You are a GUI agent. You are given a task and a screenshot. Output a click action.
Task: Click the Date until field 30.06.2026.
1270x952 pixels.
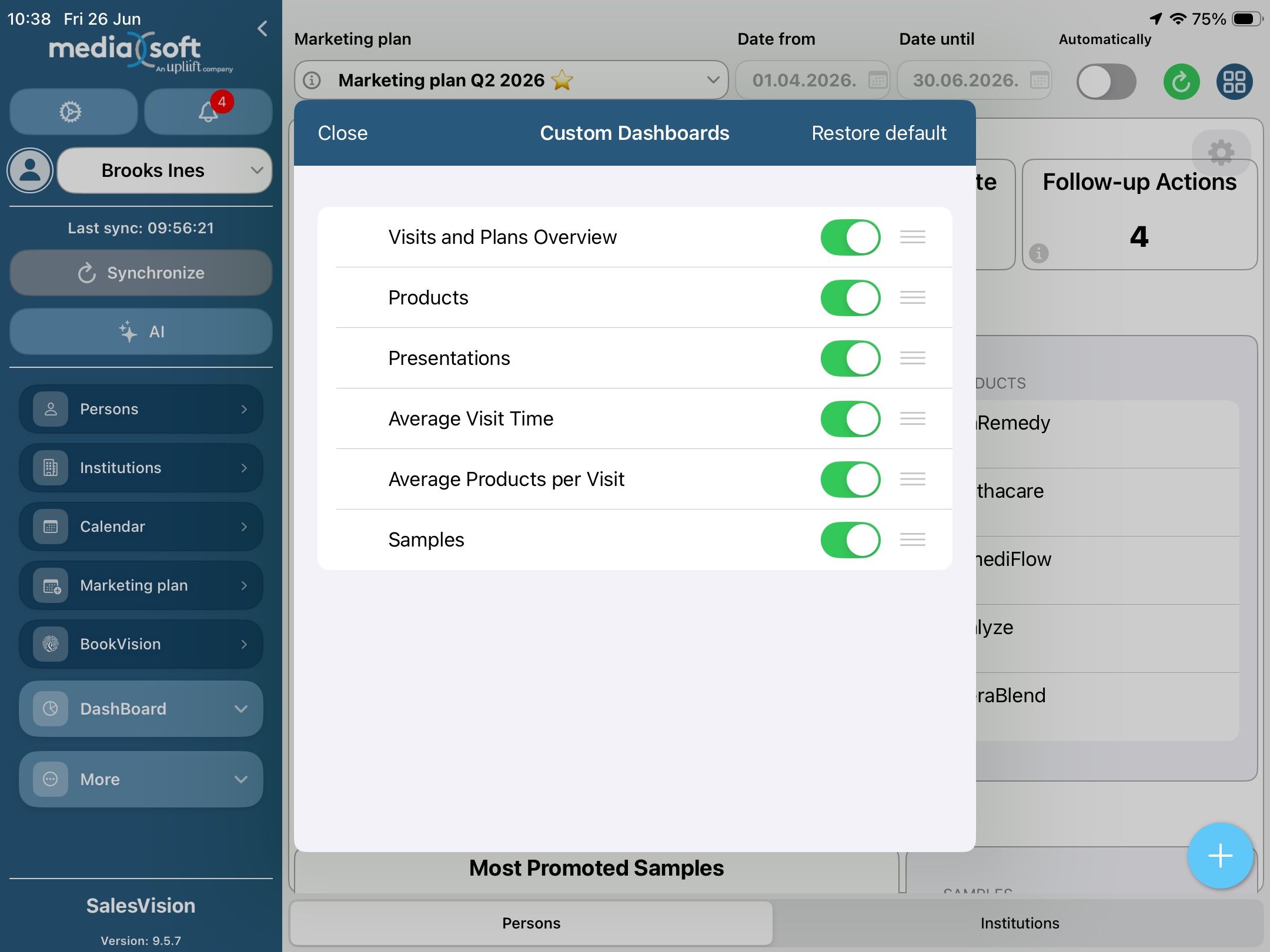coord(974,80)
